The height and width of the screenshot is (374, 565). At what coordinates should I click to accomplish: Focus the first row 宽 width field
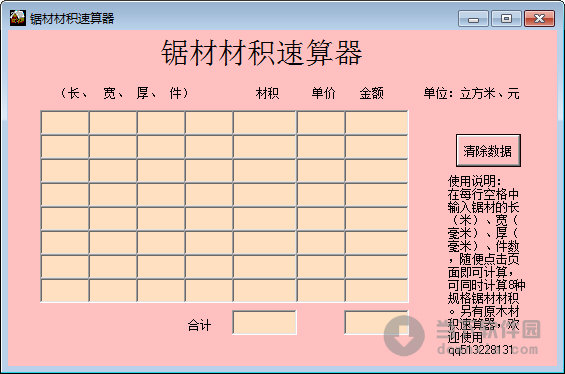point(113,123)
